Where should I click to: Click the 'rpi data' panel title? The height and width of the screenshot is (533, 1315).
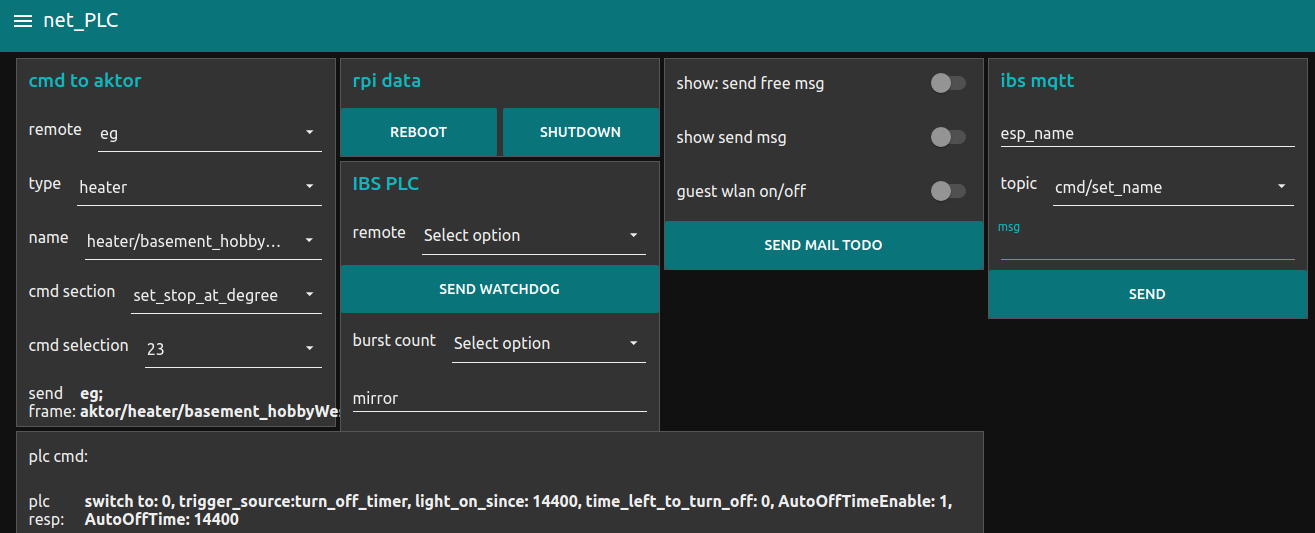click(387, 81)
